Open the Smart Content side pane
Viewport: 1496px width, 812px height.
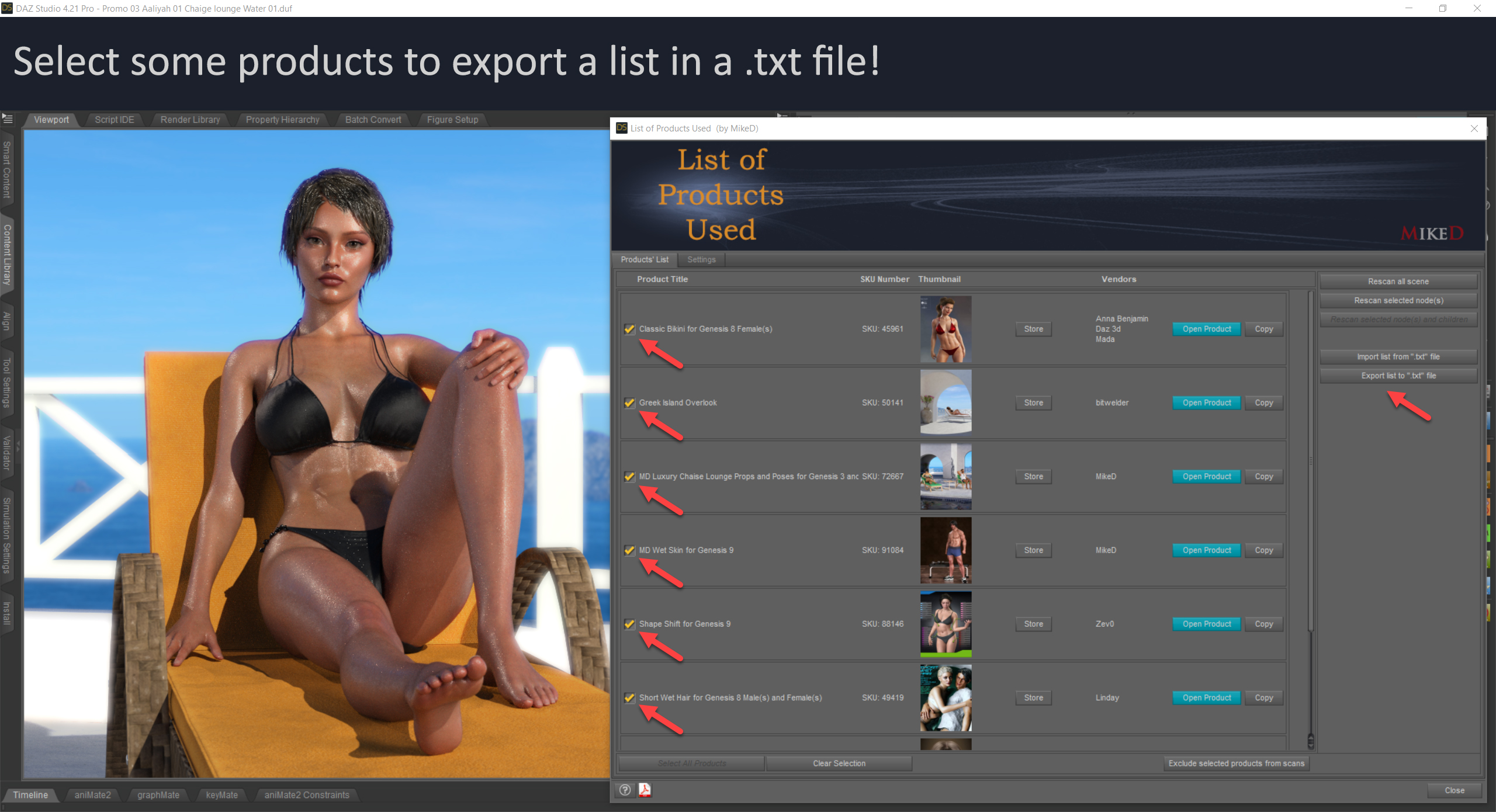pyautogui.click(x=7, y=170)
